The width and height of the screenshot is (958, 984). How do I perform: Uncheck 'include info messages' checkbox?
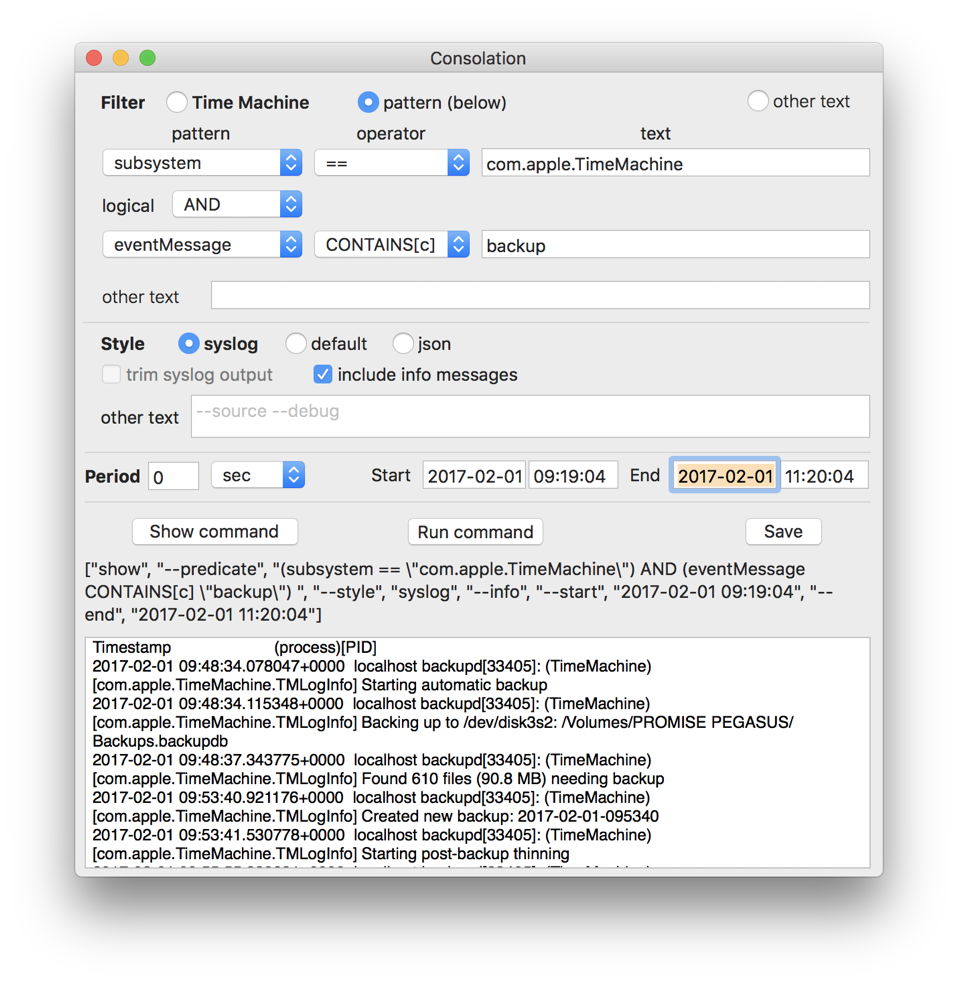[x=323, y=375]
